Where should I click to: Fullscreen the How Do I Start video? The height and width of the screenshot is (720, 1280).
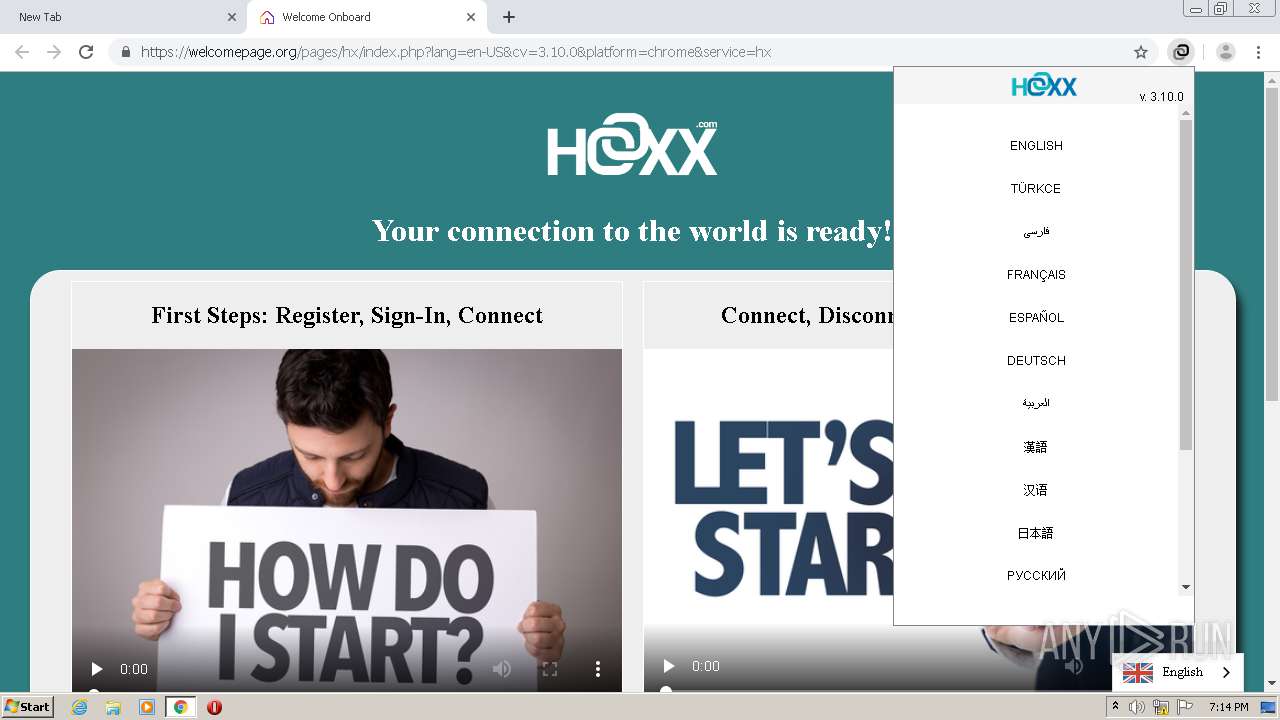pyautogui.click(x=549, y=669)
